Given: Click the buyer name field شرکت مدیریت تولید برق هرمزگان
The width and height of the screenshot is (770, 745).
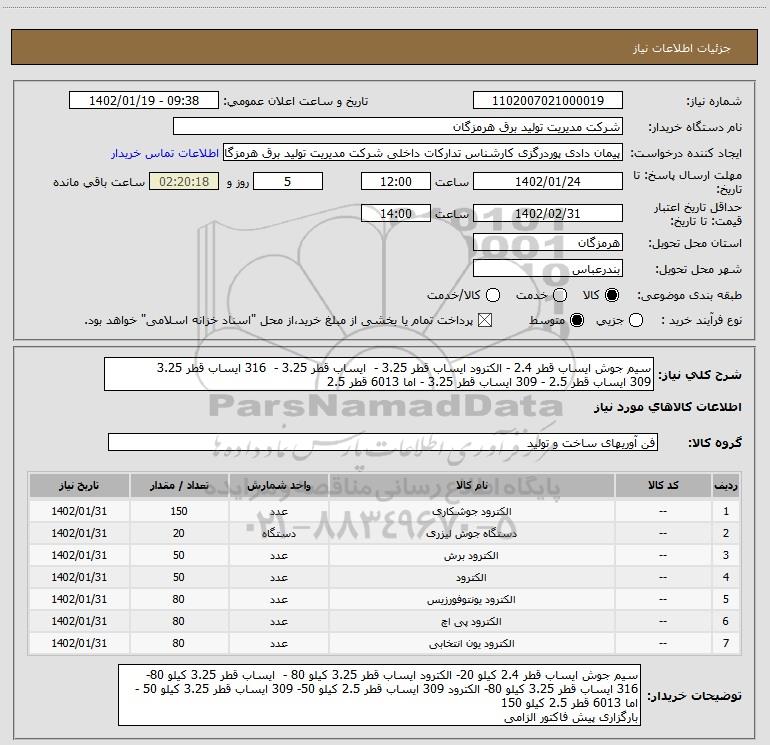Looking at the screenshot, I should [398, 127].
